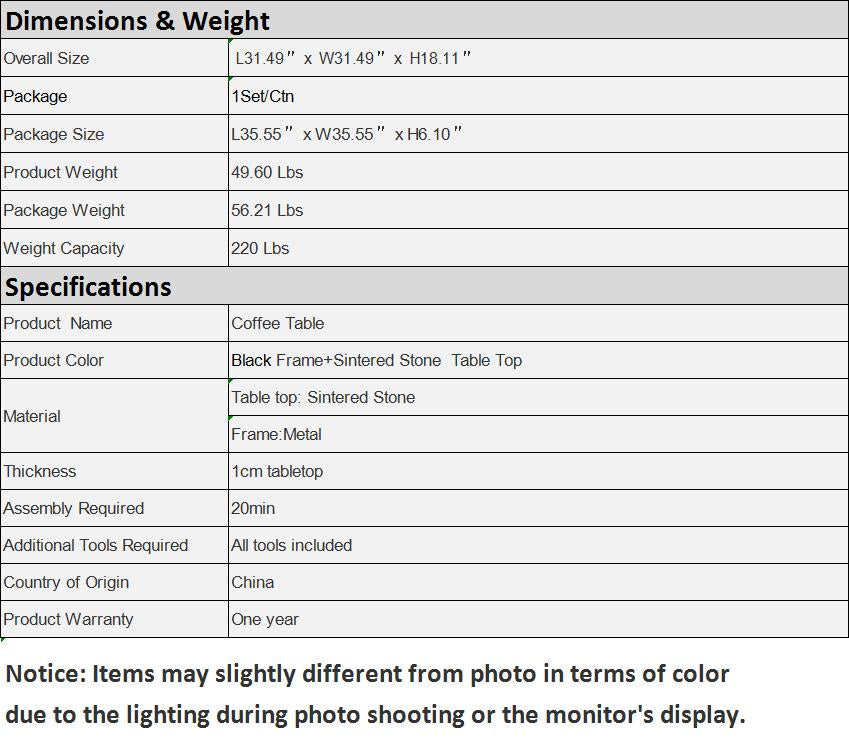Click the Package Size dimensions value

coord(347,135)
